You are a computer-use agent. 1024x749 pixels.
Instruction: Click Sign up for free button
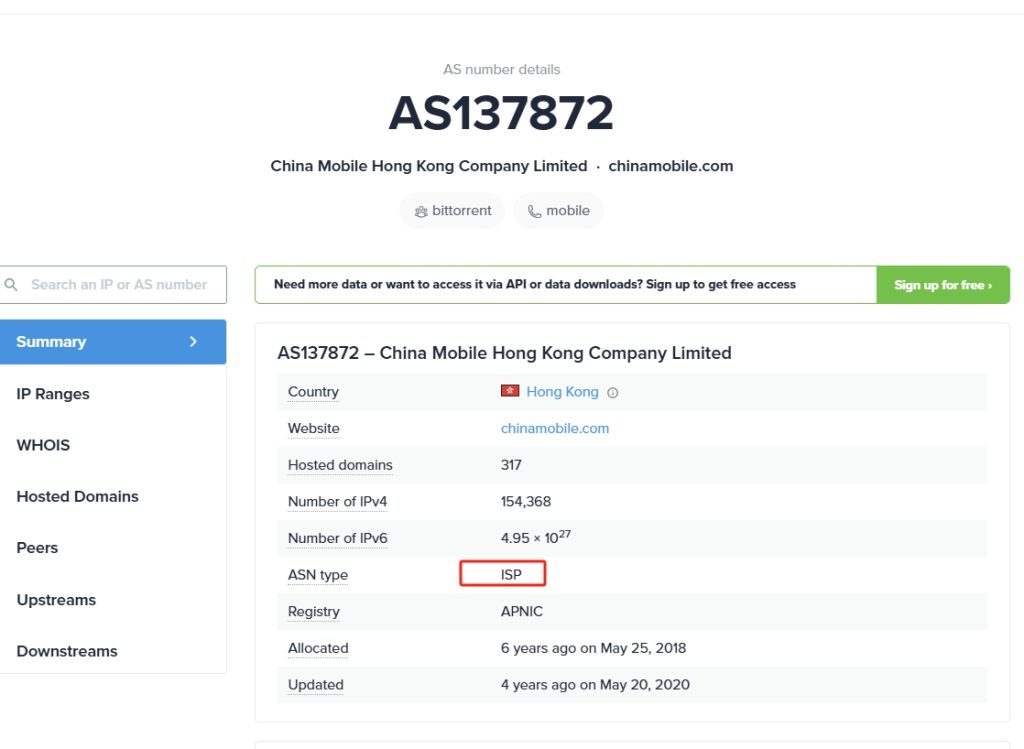coord(943,285)
